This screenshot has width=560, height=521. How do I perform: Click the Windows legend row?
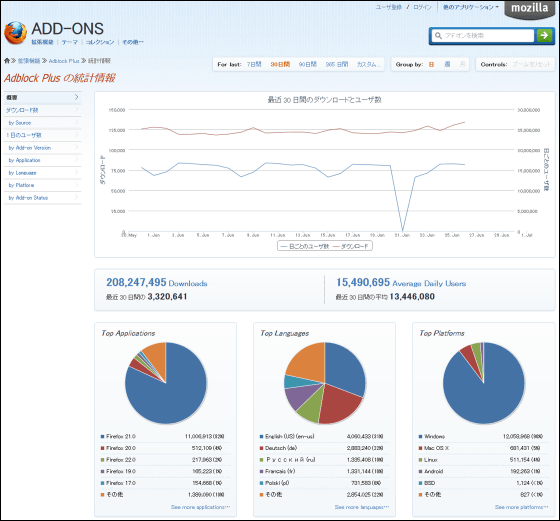pyautogui.click(x=483, y=436)
